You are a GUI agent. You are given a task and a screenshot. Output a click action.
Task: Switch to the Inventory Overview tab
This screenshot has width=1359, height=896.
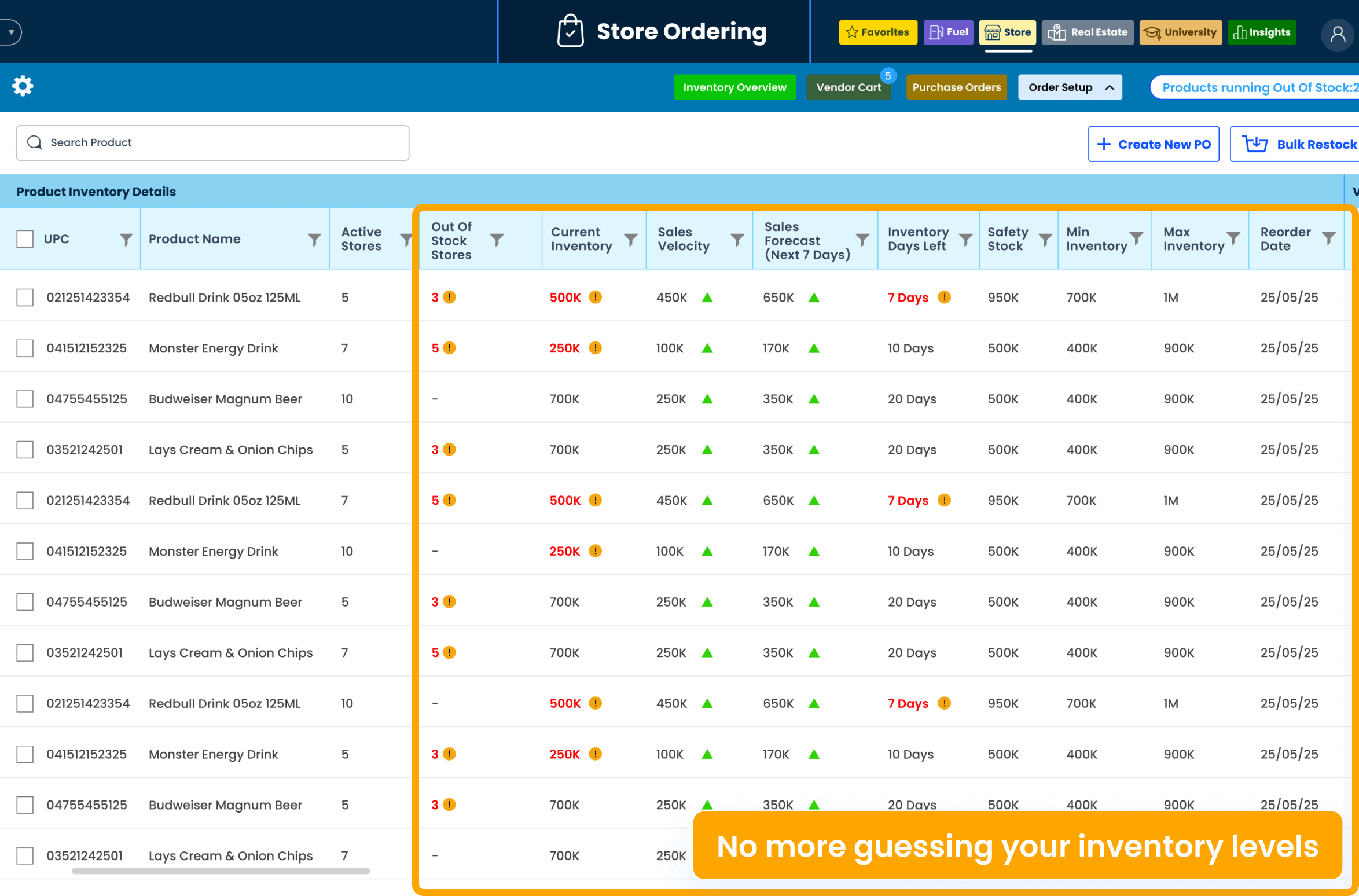click(x=734, y=87)
